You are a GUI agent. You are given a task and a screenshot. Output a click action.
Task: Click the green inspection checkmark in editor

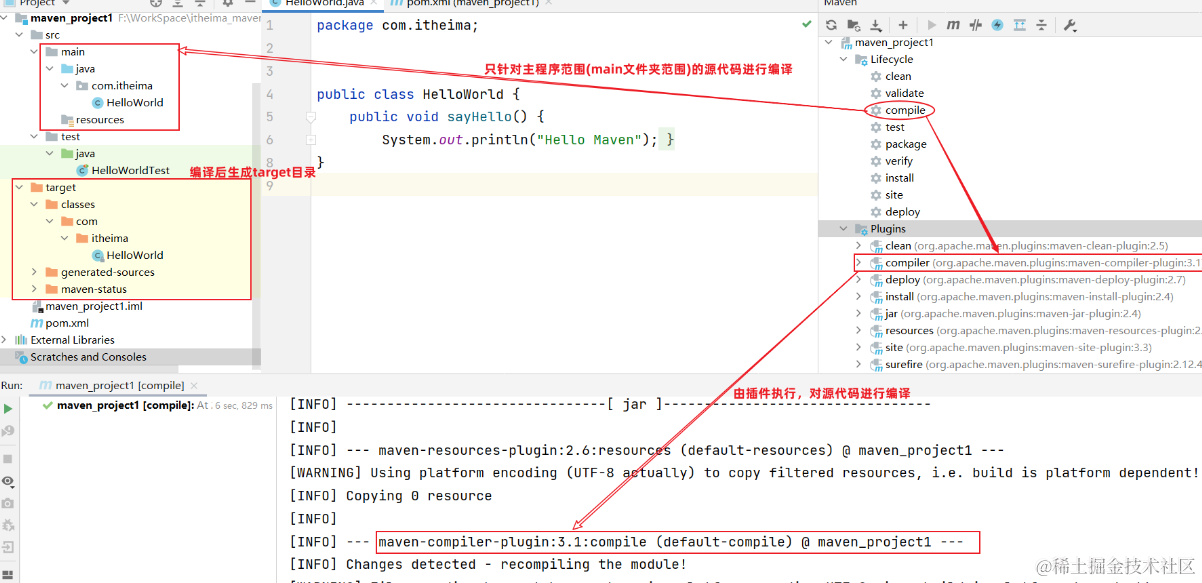tap(807, 24)
